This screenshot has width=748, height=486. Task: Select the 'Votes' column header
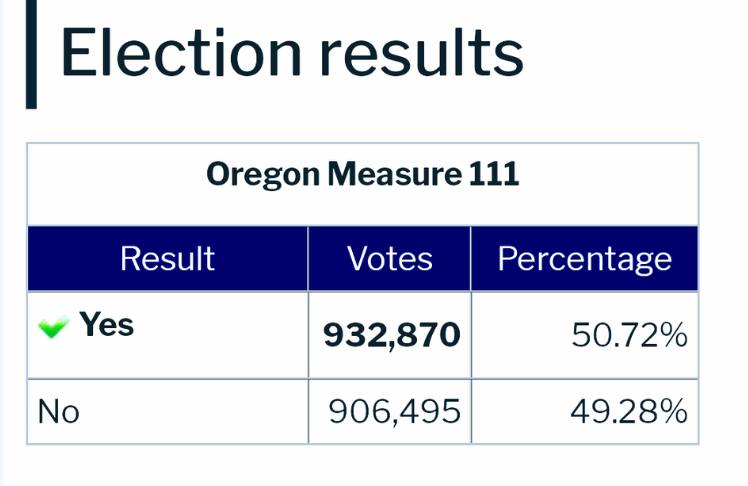point(389,259)
